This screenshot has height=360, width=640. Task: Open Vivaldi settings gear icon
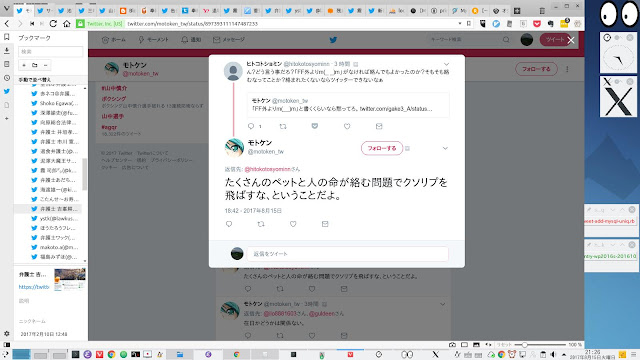tap(7, 333)
